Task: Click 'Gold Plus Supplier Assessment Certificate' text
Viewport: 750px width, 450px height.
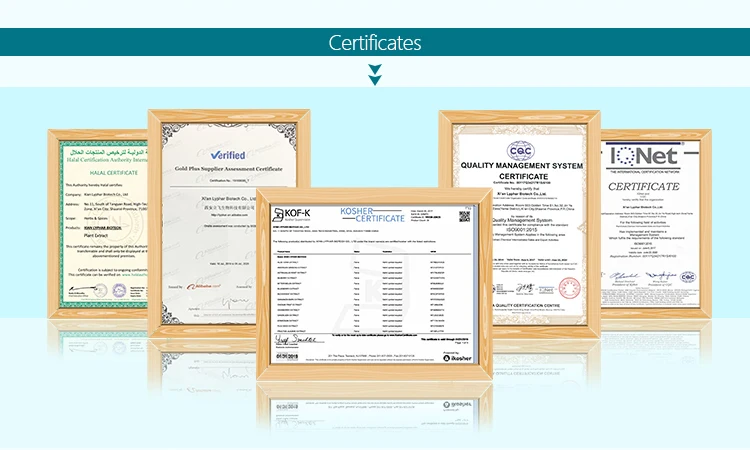Action: point(228,169)
